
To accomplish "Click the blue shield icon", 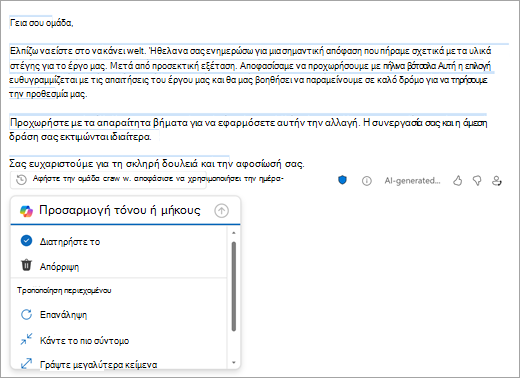I will (342, 180).
